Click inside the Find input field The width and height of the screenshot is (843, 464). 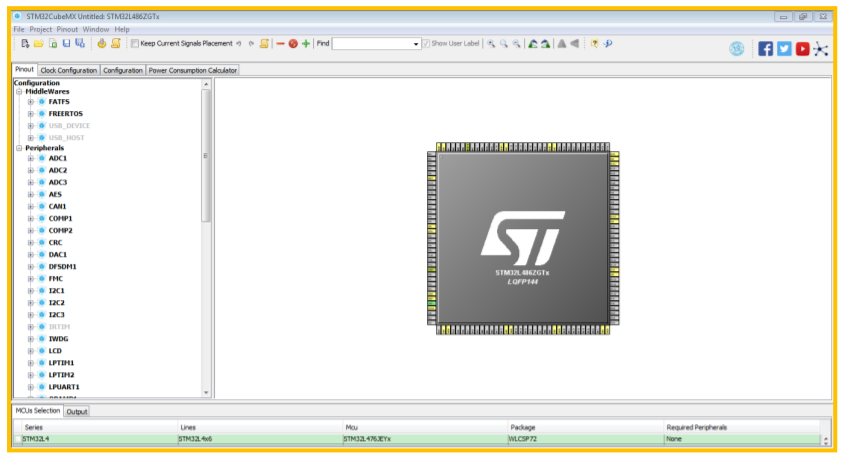click(x=372, y=44)
